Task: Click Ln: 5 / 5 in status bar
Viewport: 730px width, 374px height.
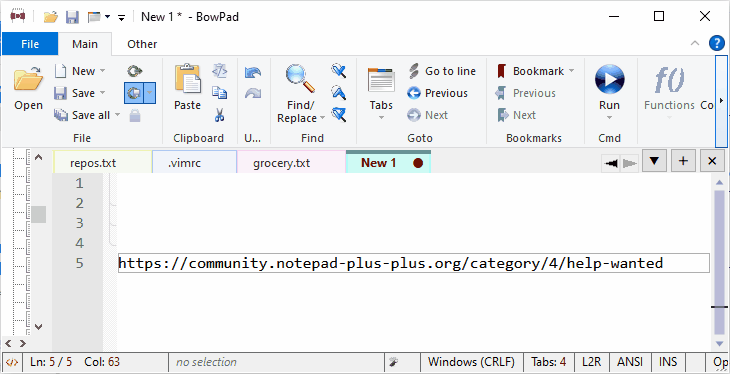Action: coord(51,362)
